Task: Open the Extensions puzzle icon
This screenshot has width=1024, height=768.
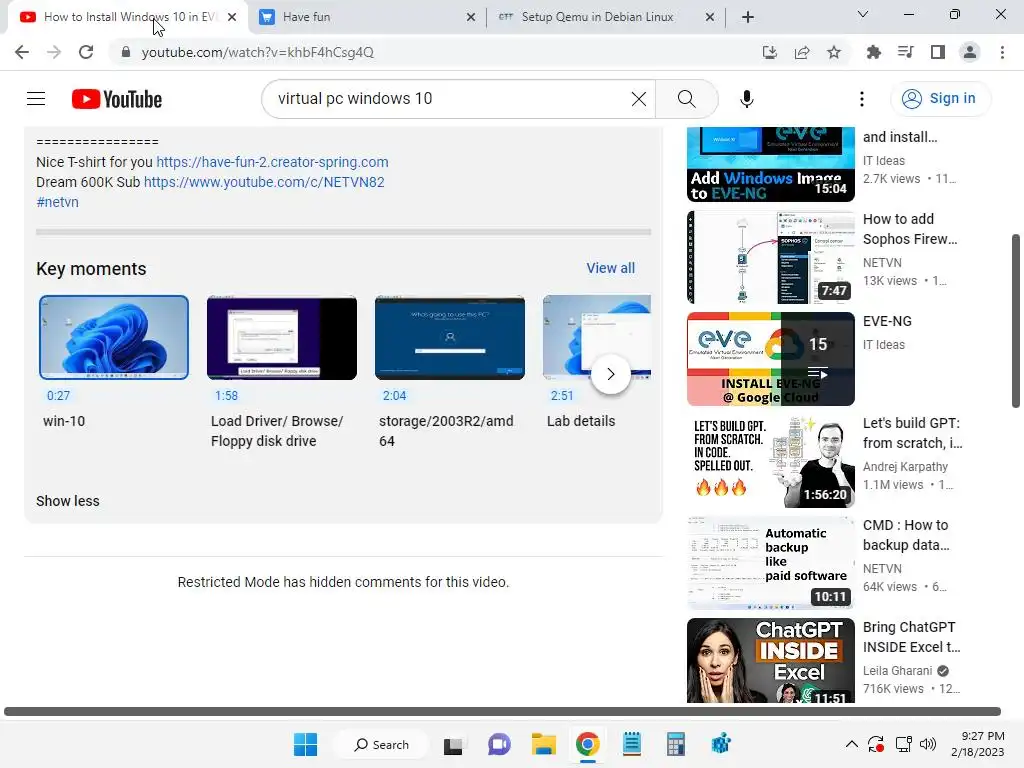Action: click(873, 52)
